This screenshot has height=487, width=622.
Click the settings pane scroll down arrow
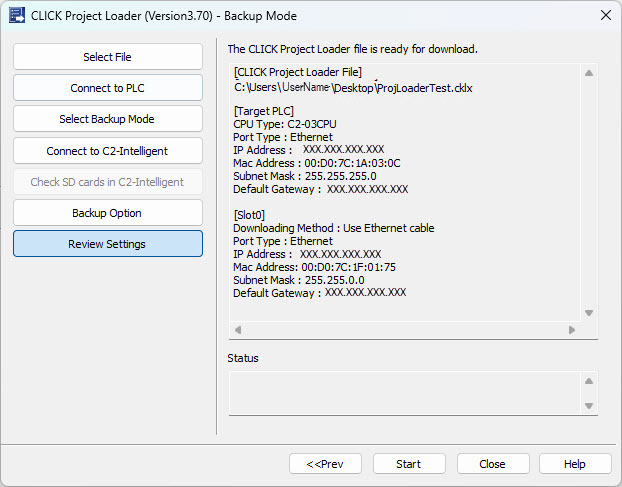pyautogui.click(x=589, y=313)
